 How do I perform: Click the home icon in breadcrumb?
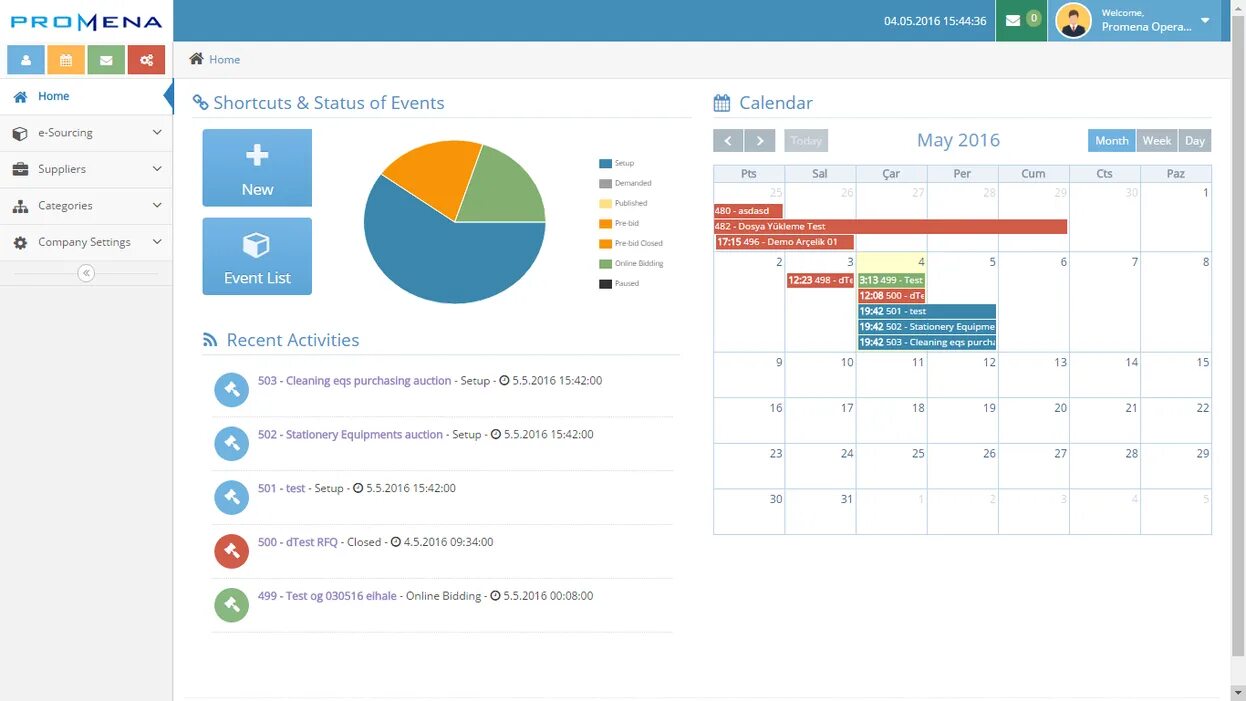(x=197, y=59)
